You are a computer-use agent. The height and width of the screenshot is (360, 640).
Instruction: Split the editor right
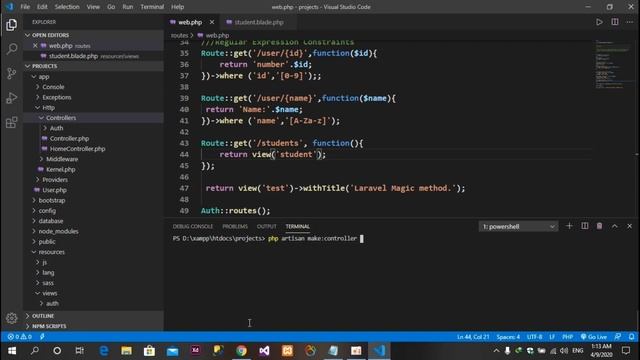point(615,22)
